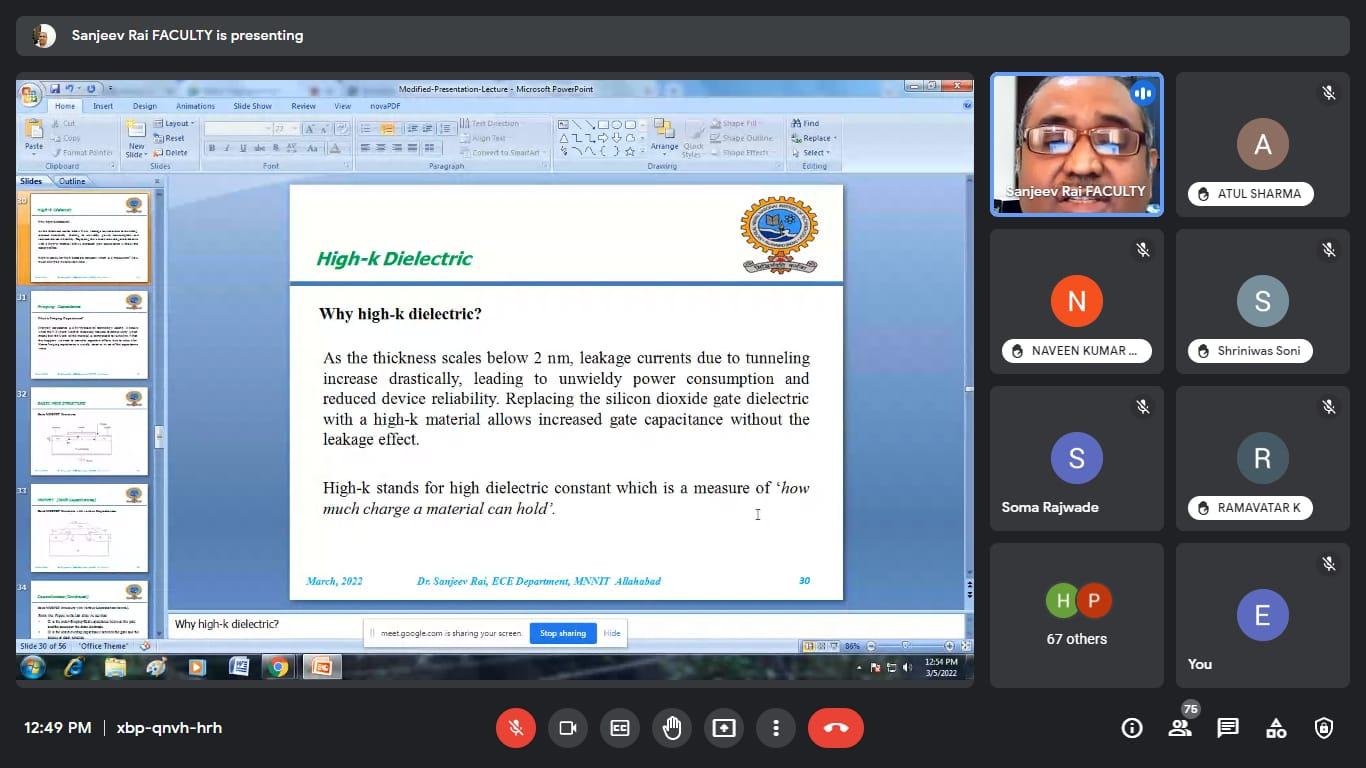Open the Layout dropdown in Slides group
1366x768 pixels.
coord(177,124)
